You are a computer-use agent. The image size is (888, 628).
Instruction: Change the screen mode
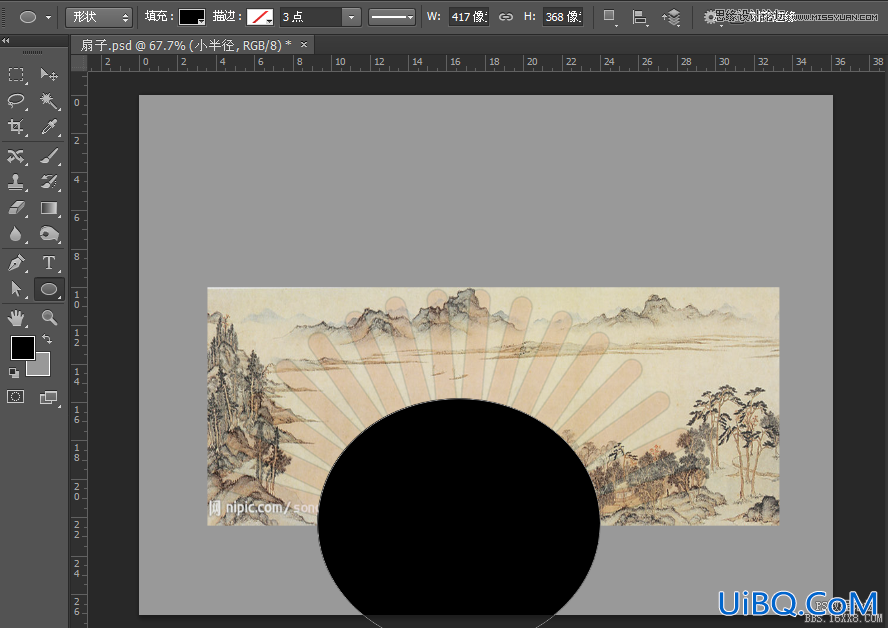[x=49, y=398]
